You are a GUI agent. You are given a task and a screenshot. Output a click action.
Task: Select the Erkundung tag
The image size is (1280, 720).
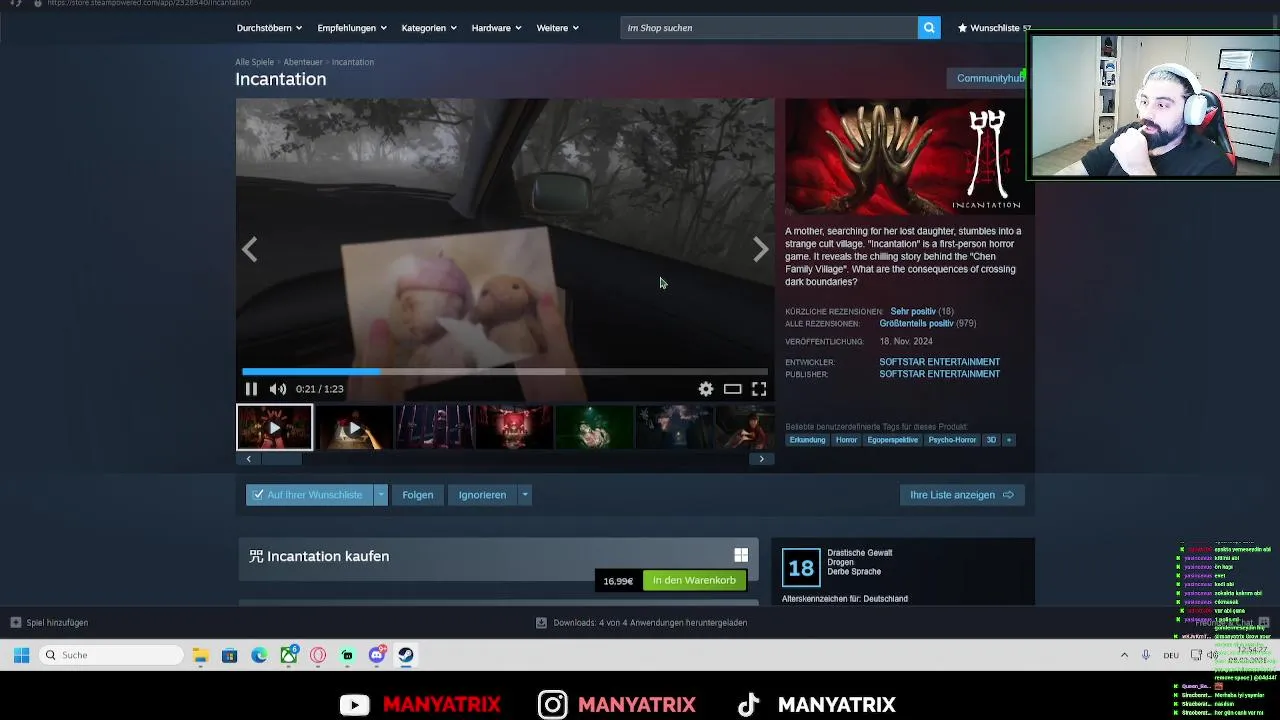[x=808, y=440]
